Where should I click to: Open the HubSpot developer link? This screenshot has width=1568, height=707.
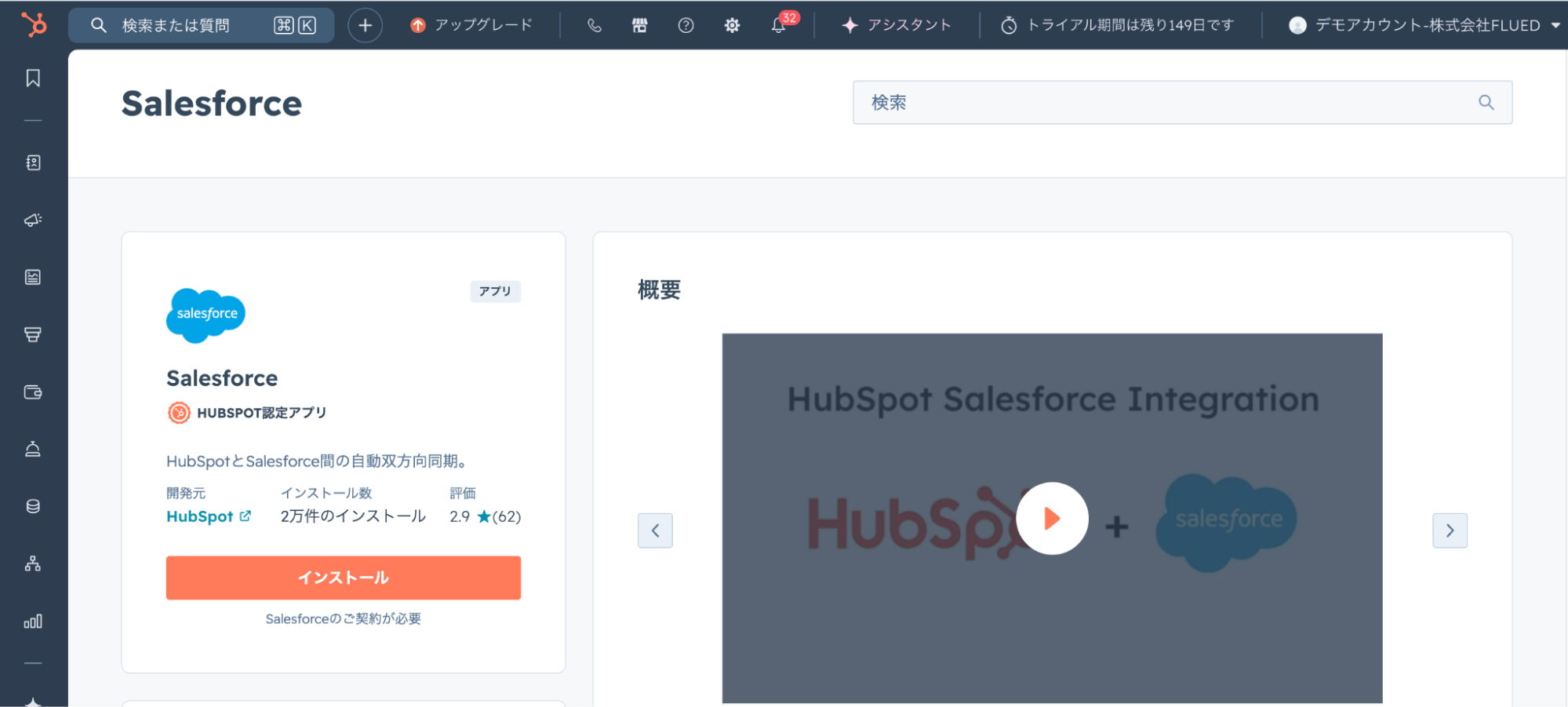(200, 516)
